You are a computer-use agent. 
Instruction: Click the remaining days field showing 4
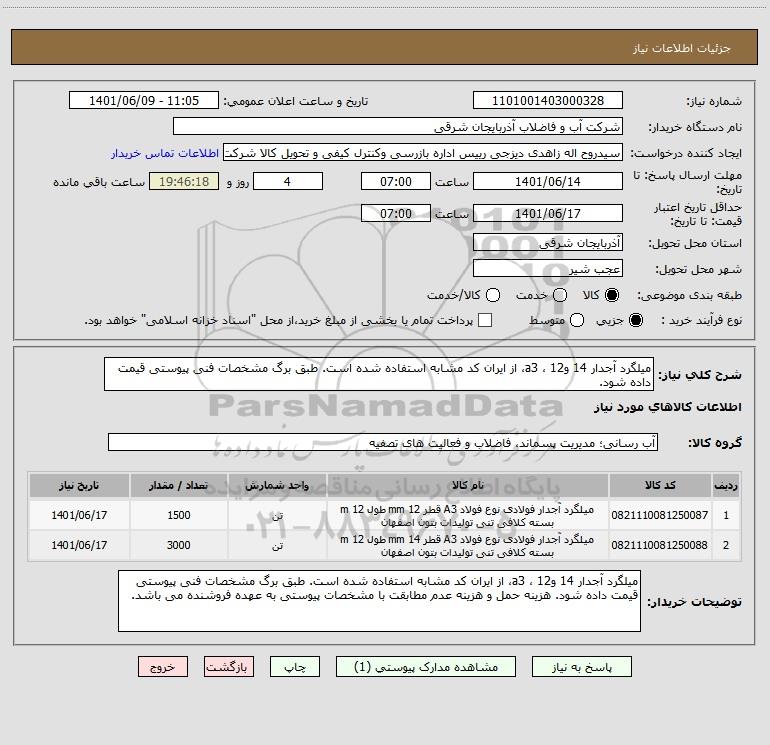click(x=288, y=181)
